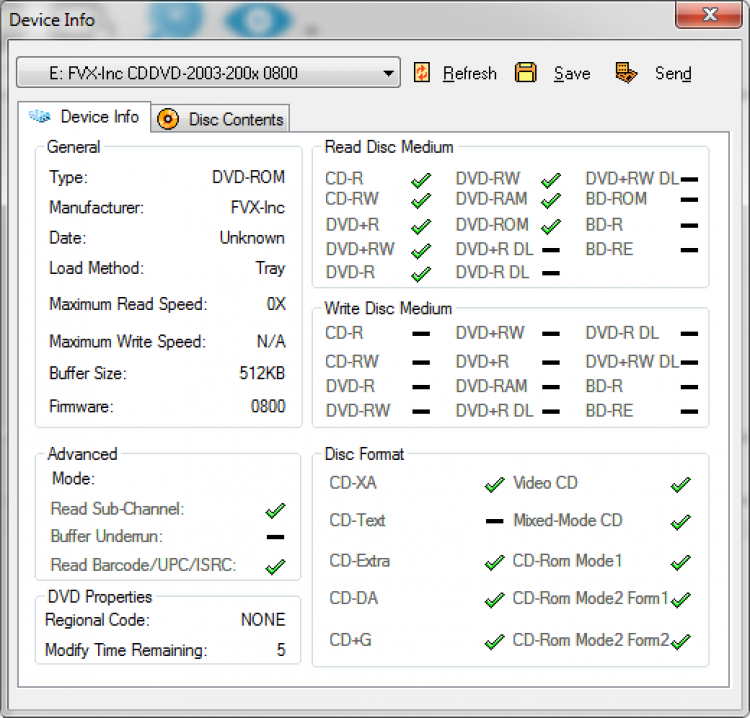Click the write DVD+RW DL label
This screenshot has width=750, height=718.
632,362
